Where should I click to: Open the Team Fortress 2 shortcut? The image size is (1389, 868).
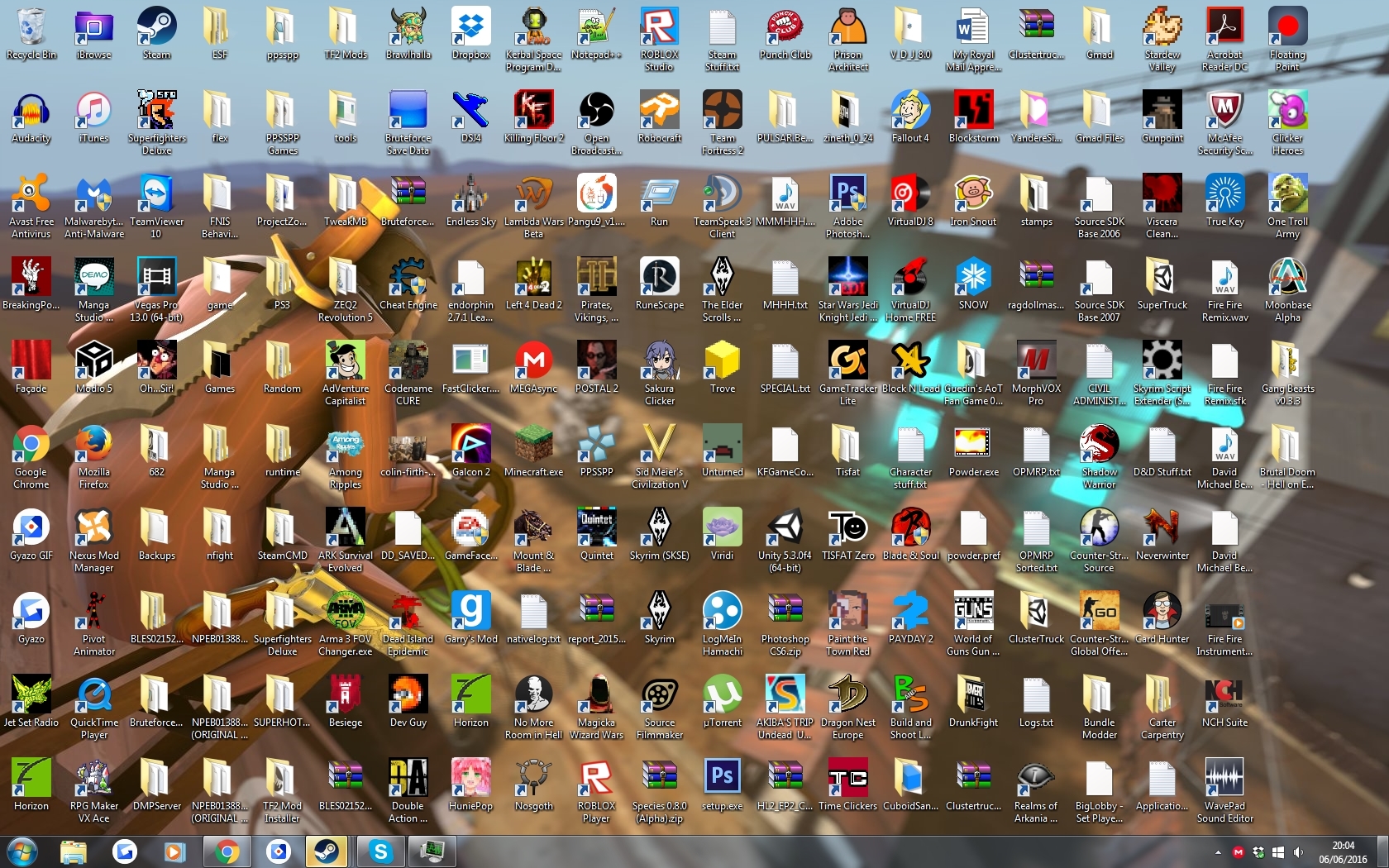pyautogui.click(x=723, y=123)
